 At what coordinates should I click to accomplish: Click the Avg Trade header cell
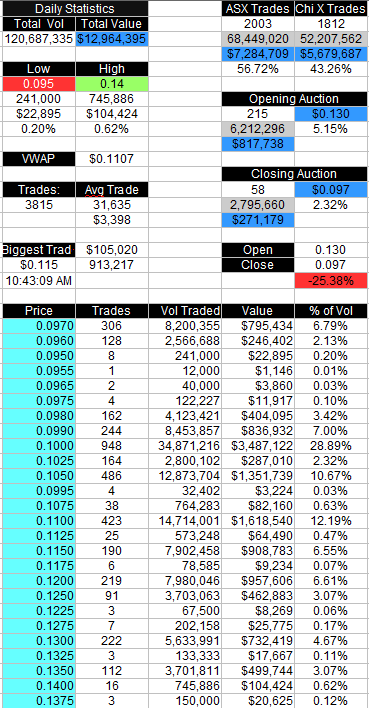[x=112, y=190]
